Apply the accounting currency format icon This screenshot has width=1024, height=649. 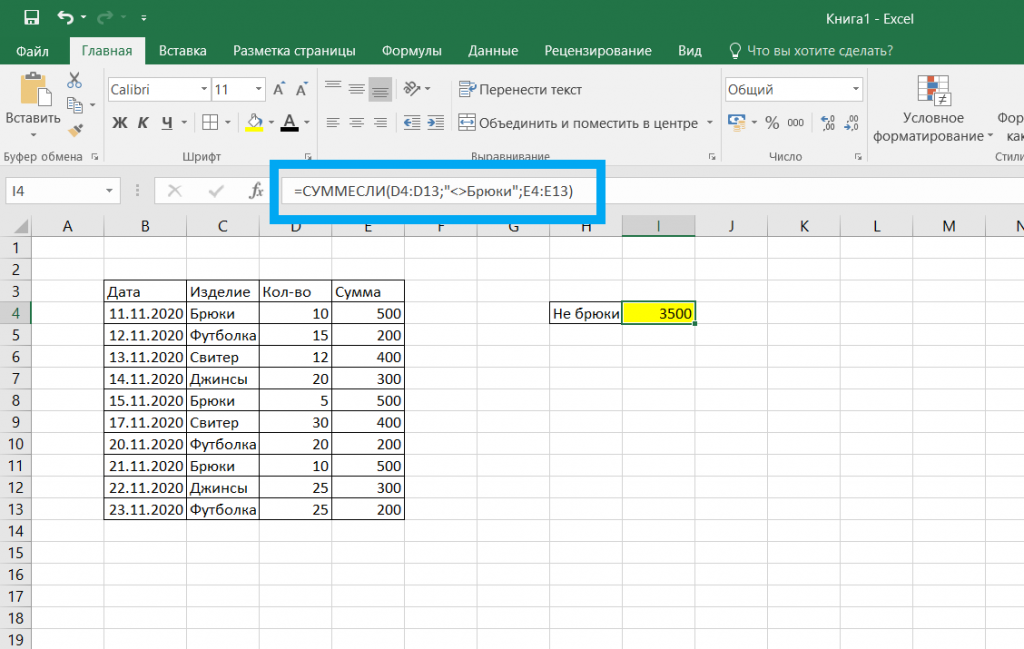[x=737, y=122]
